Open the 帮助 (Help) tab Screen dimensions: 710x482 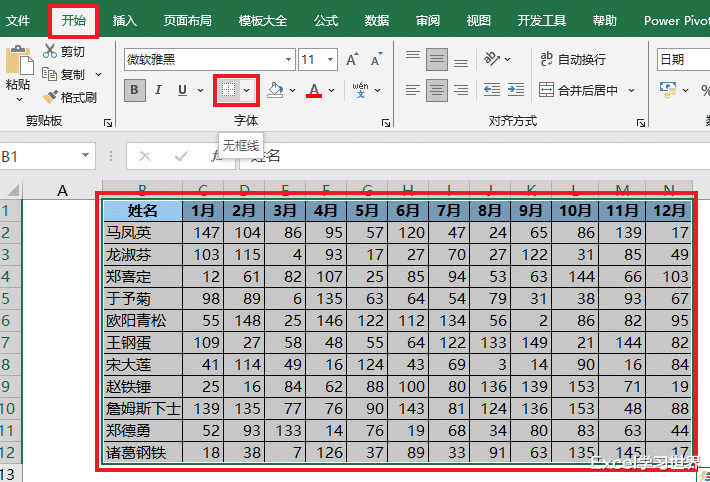pos(604,20)
